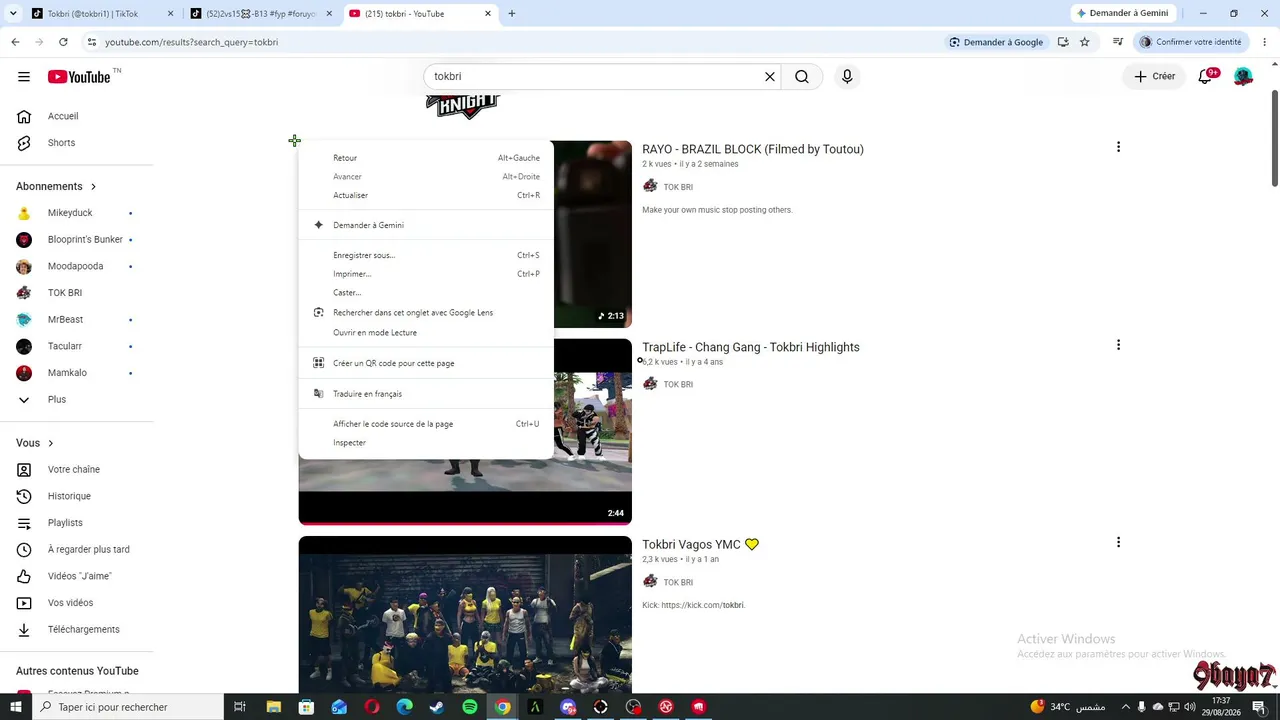The image size is (1280, 720).
Task: Open the media controls icon in Chrome toolbar
Action: pyautogui.click(x=1118, y=42)
